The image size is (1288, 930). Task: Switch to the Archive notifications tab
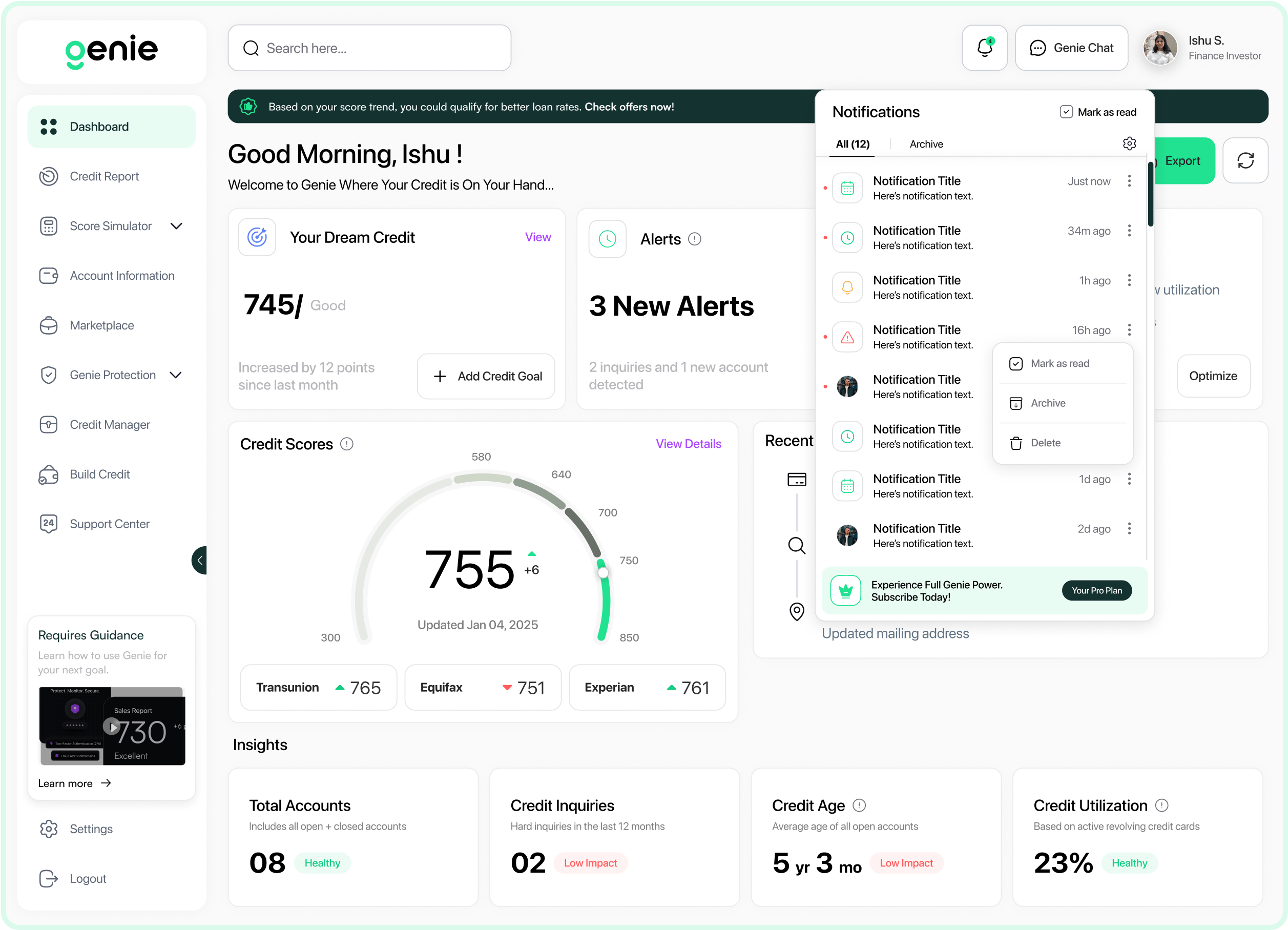pyautogui.click(x=926, y=144)
